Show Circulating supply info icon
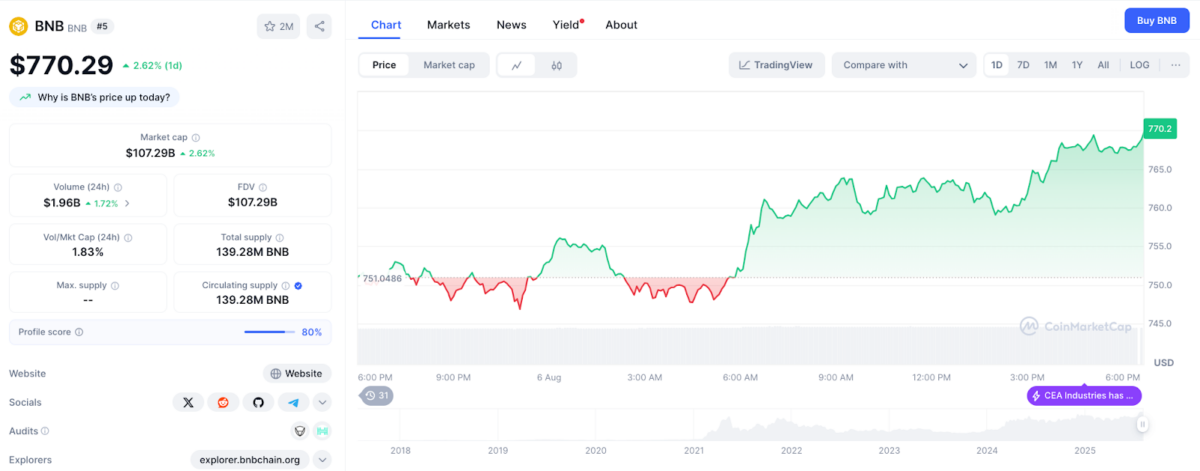Image resolution: width=1200 pixels, height=471 pixels. point(286,285)
